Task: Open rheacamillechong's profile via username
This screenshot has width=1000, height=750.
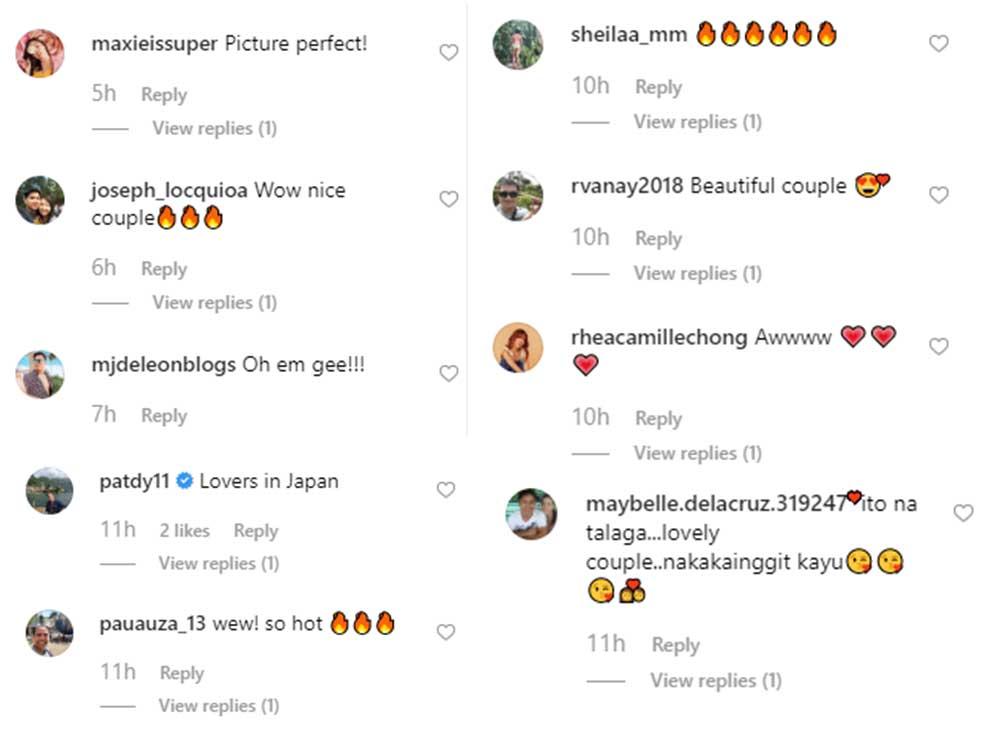Action: 659,338
